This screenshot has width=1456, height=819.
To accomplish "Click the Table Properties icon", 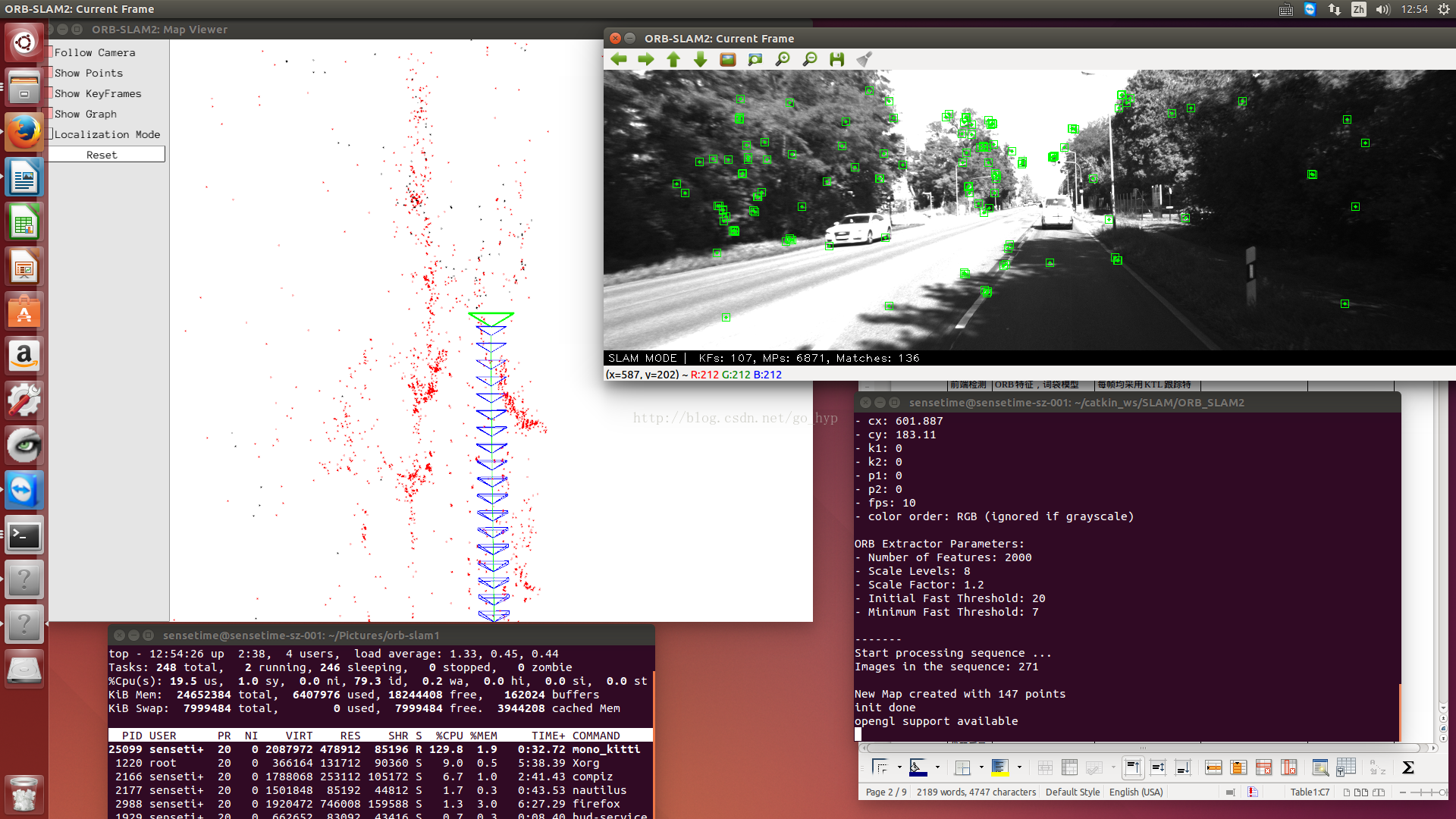I will click(x=1346, y=767).
